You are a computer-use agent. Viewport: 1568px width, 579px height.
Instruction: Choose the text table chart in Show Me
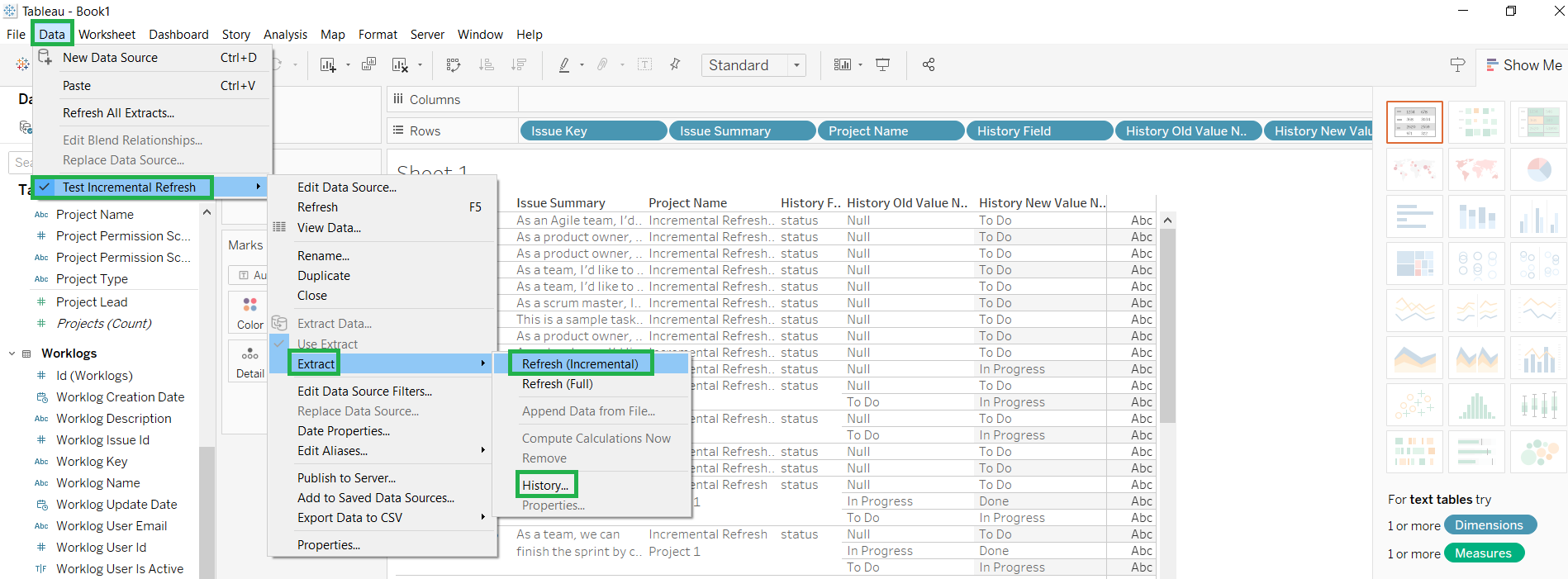1414,122
